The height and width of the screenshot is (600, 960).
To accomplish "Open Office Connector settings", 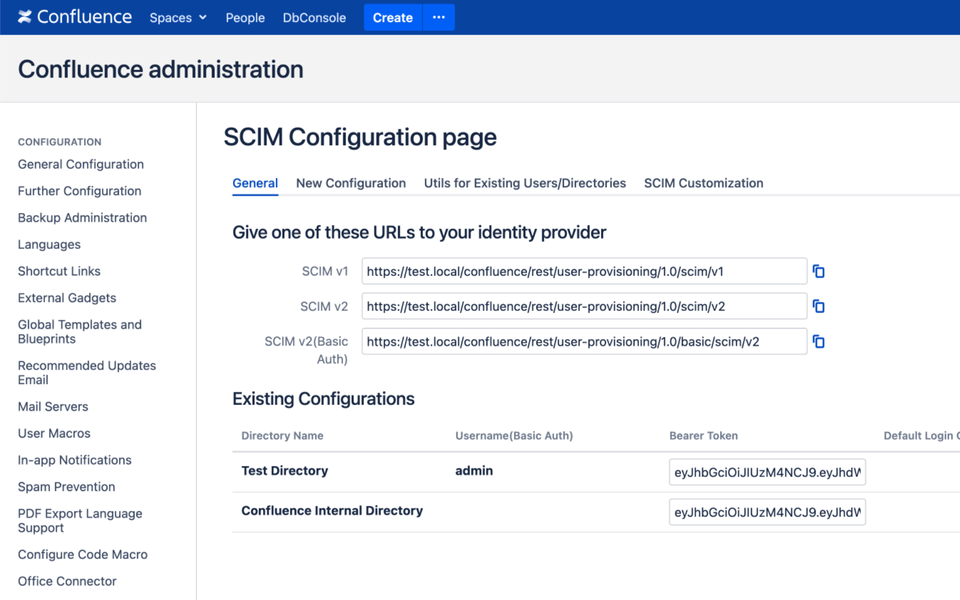I will pos(67,581).
